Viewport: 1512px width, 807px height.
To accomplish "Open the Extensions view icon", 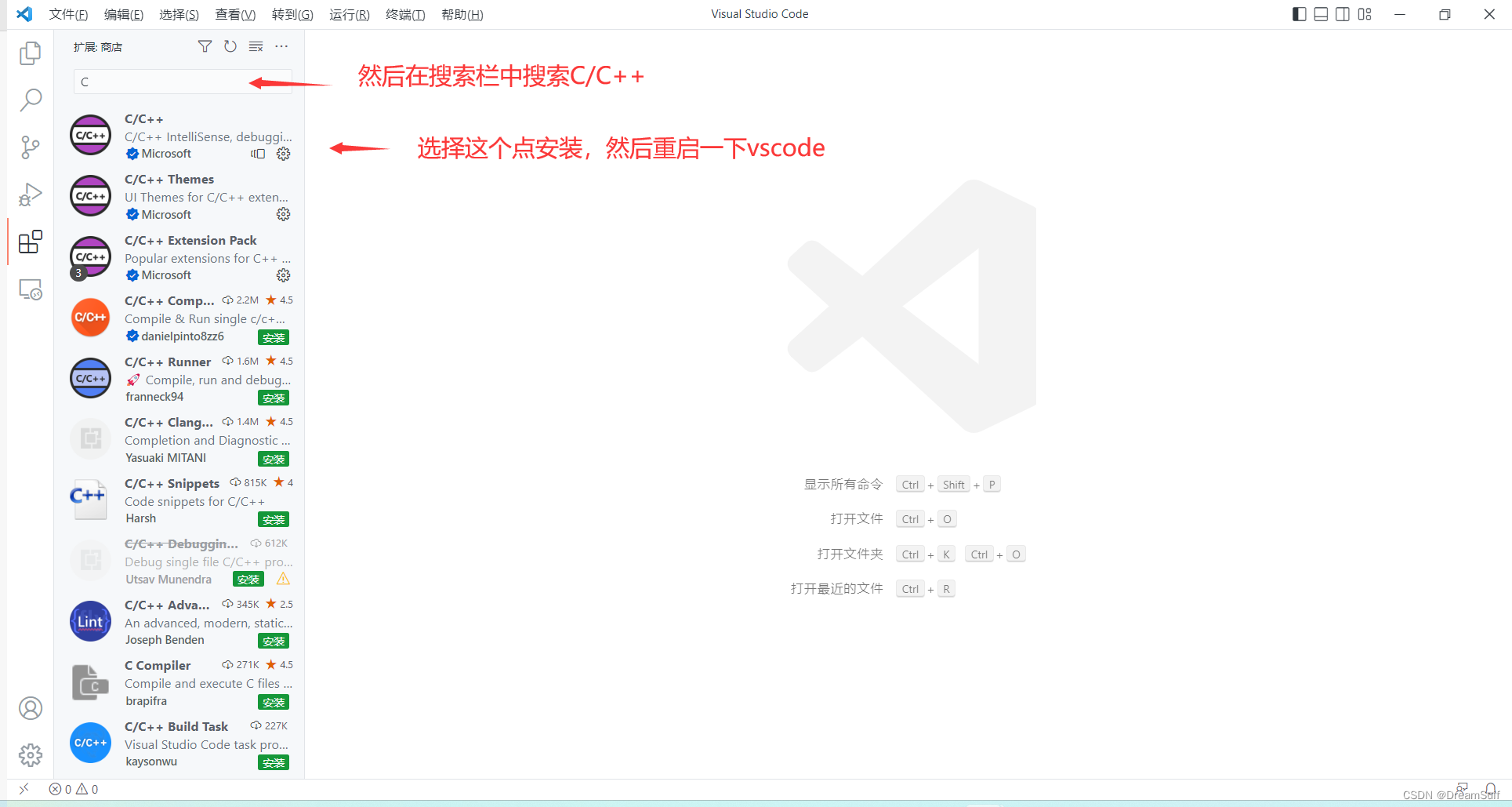I will tap(31, 242).
